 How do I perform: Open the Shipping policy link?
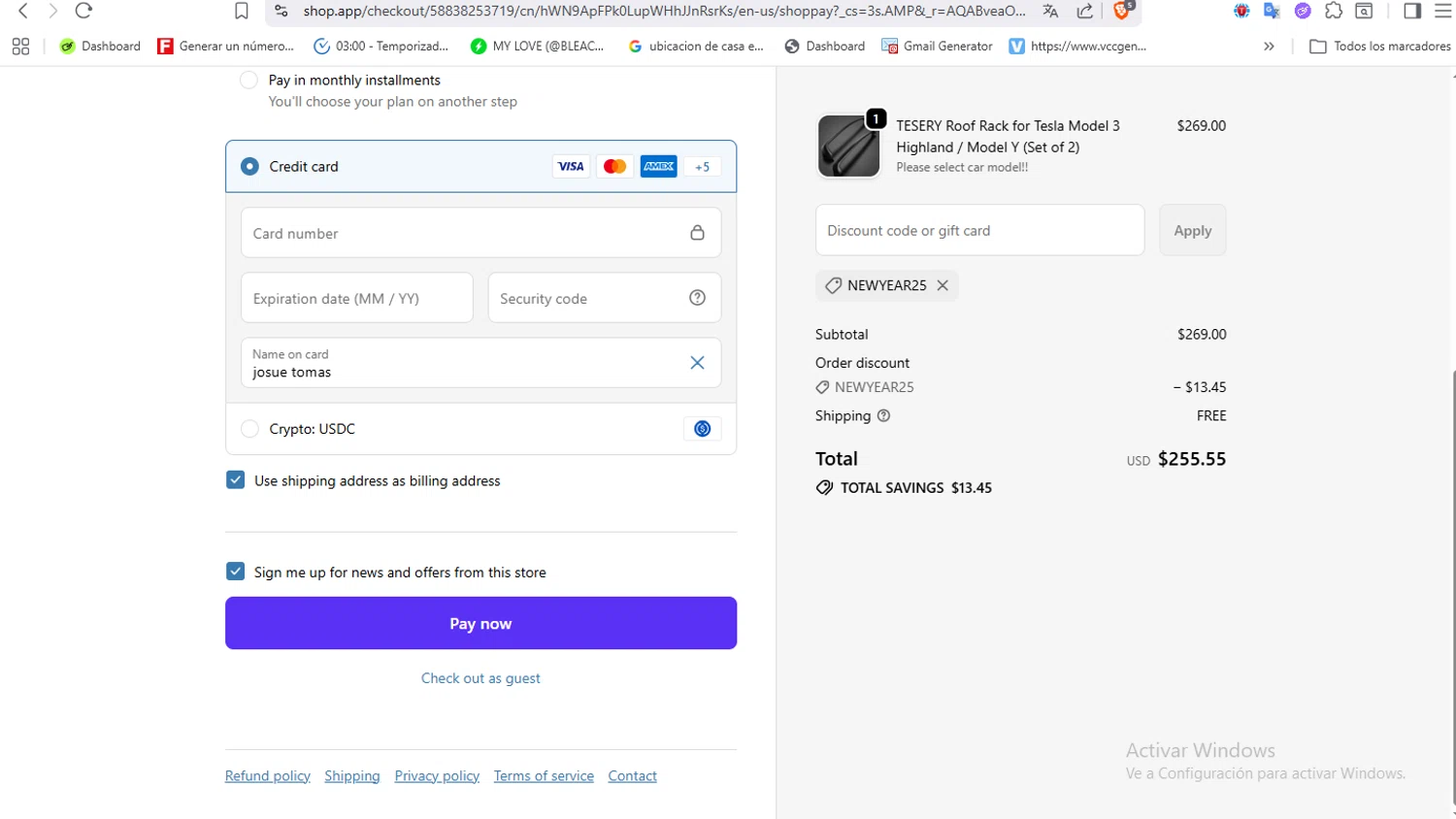point(352,776)
